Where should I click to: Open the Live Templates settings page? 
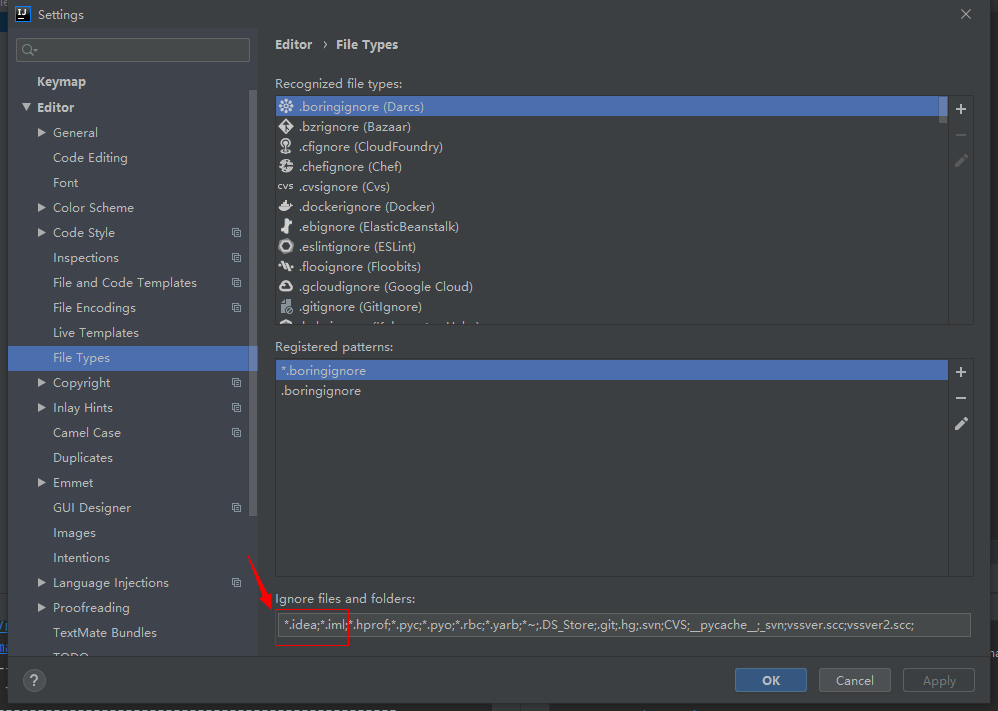coord(95,332)
